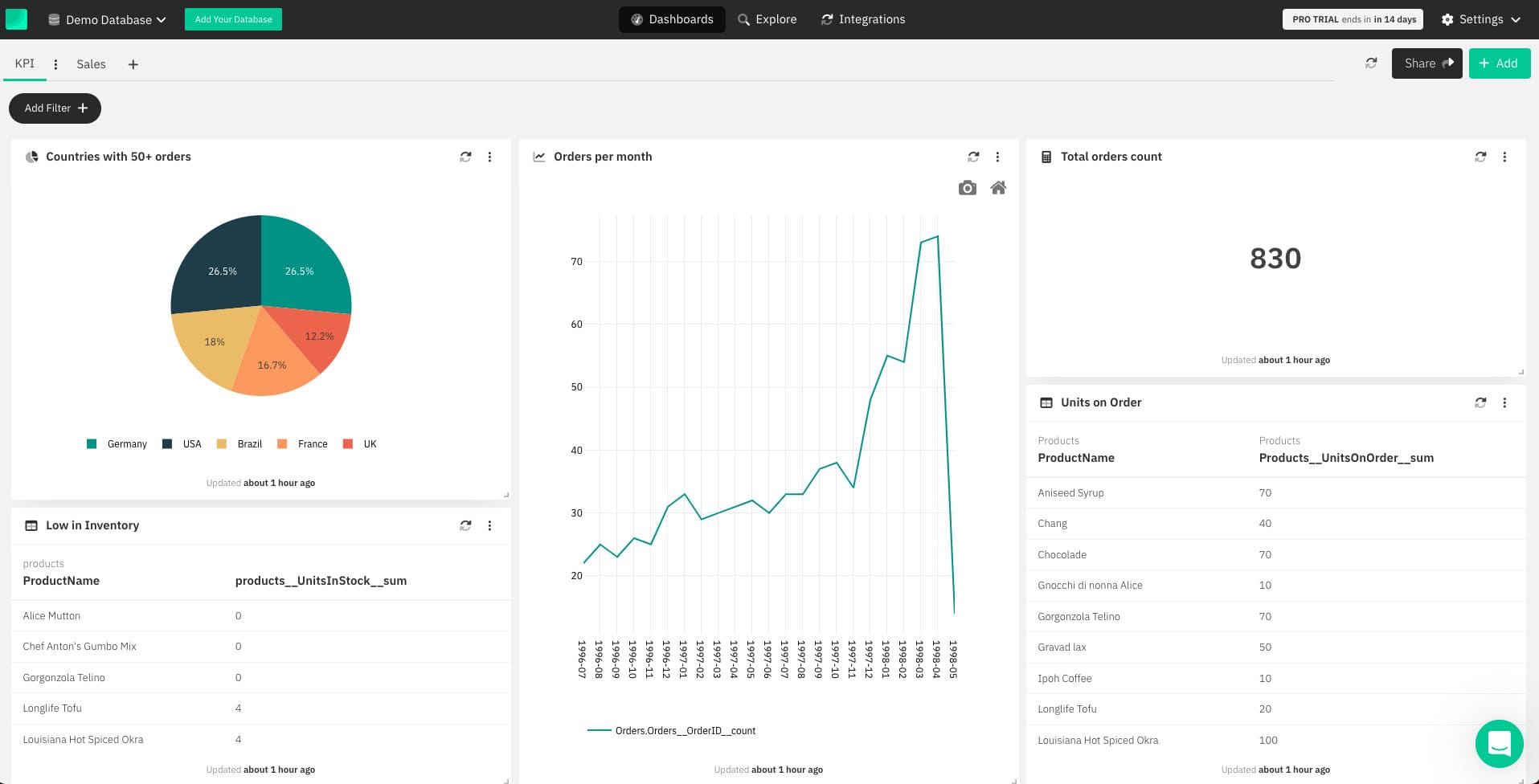The image size is (1539, 784).
Task: Click the pie chart icon on Countries widget header
Action: [x=31, y=157]
